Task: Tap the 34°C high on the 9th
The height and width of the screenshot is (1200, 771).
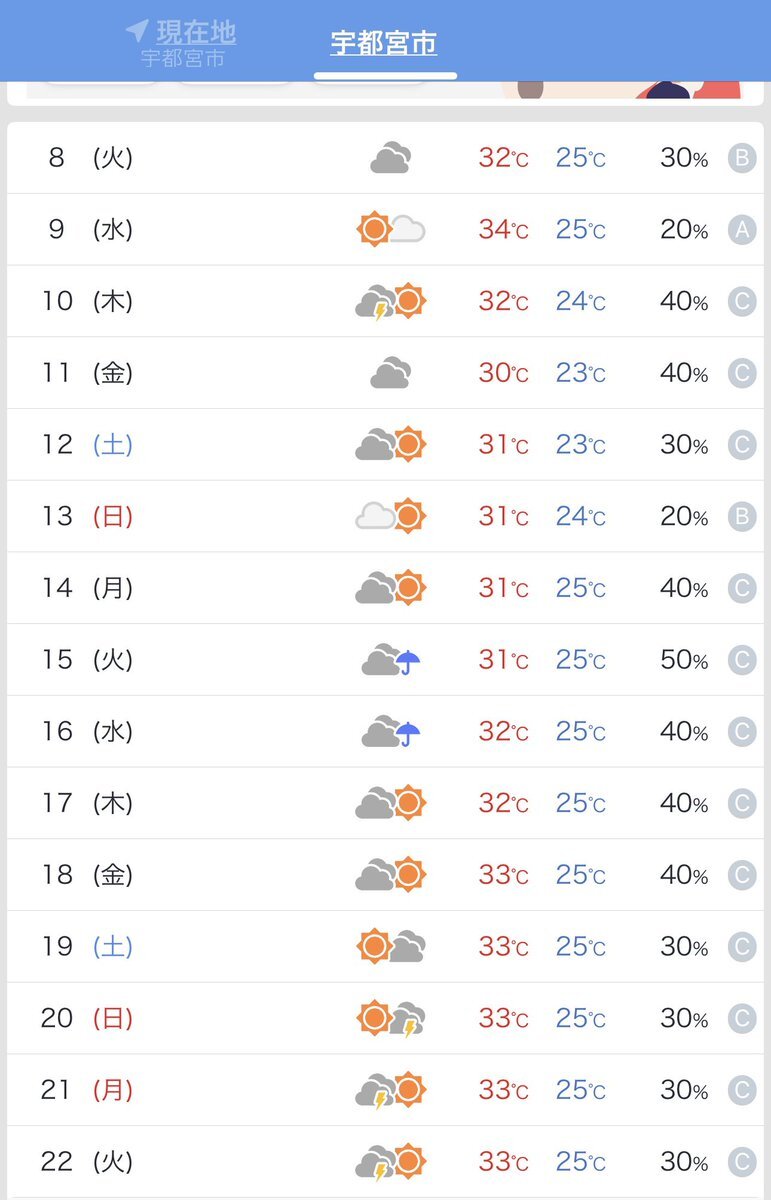Action: click(x=503, y=230)
